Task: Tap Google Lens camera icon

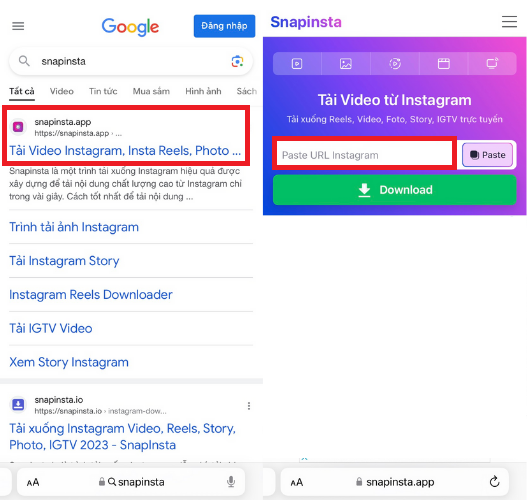Action: [x=237, y=61]
